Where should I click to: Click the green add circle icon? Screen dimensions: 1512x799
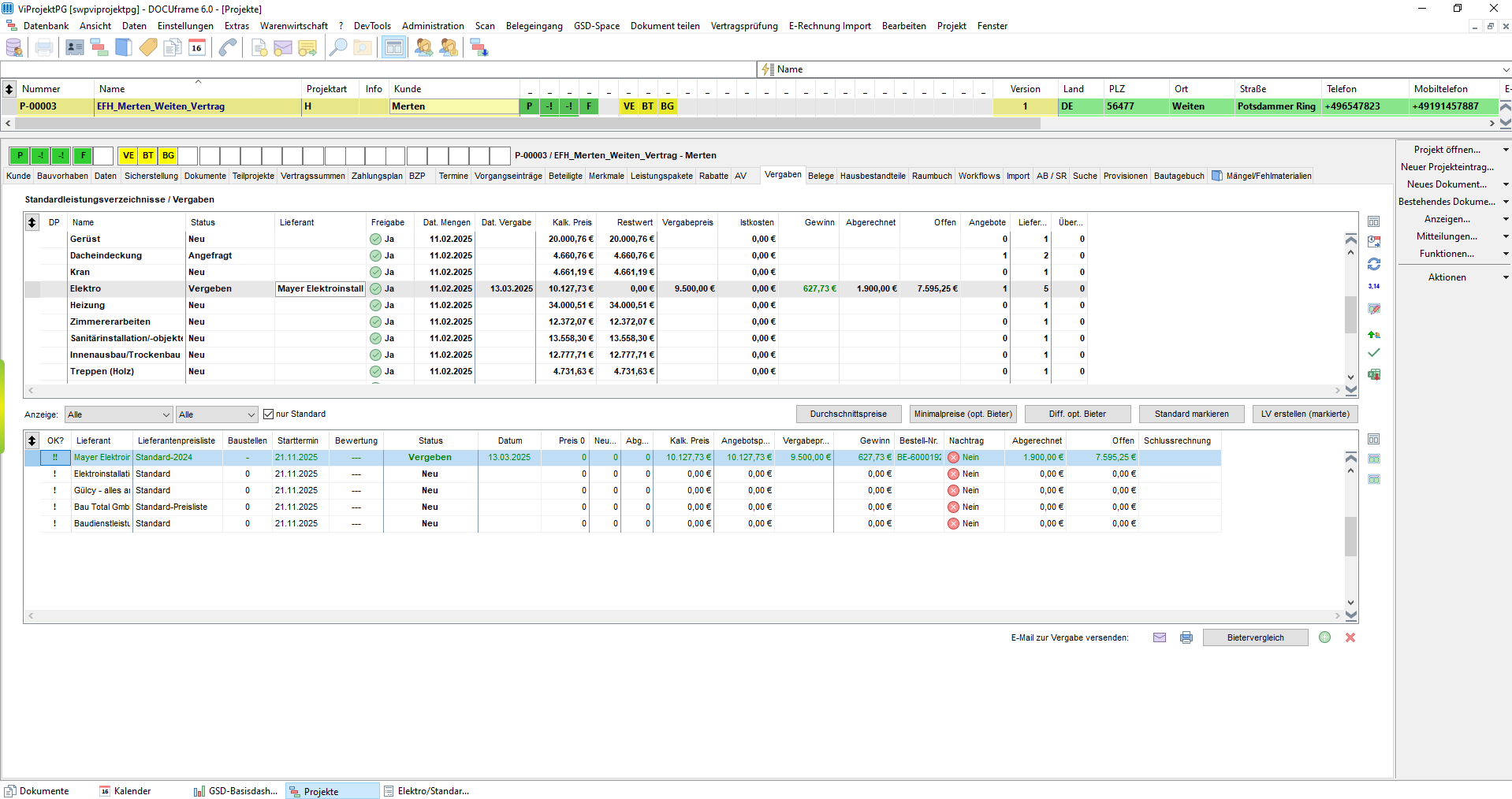1325,637
